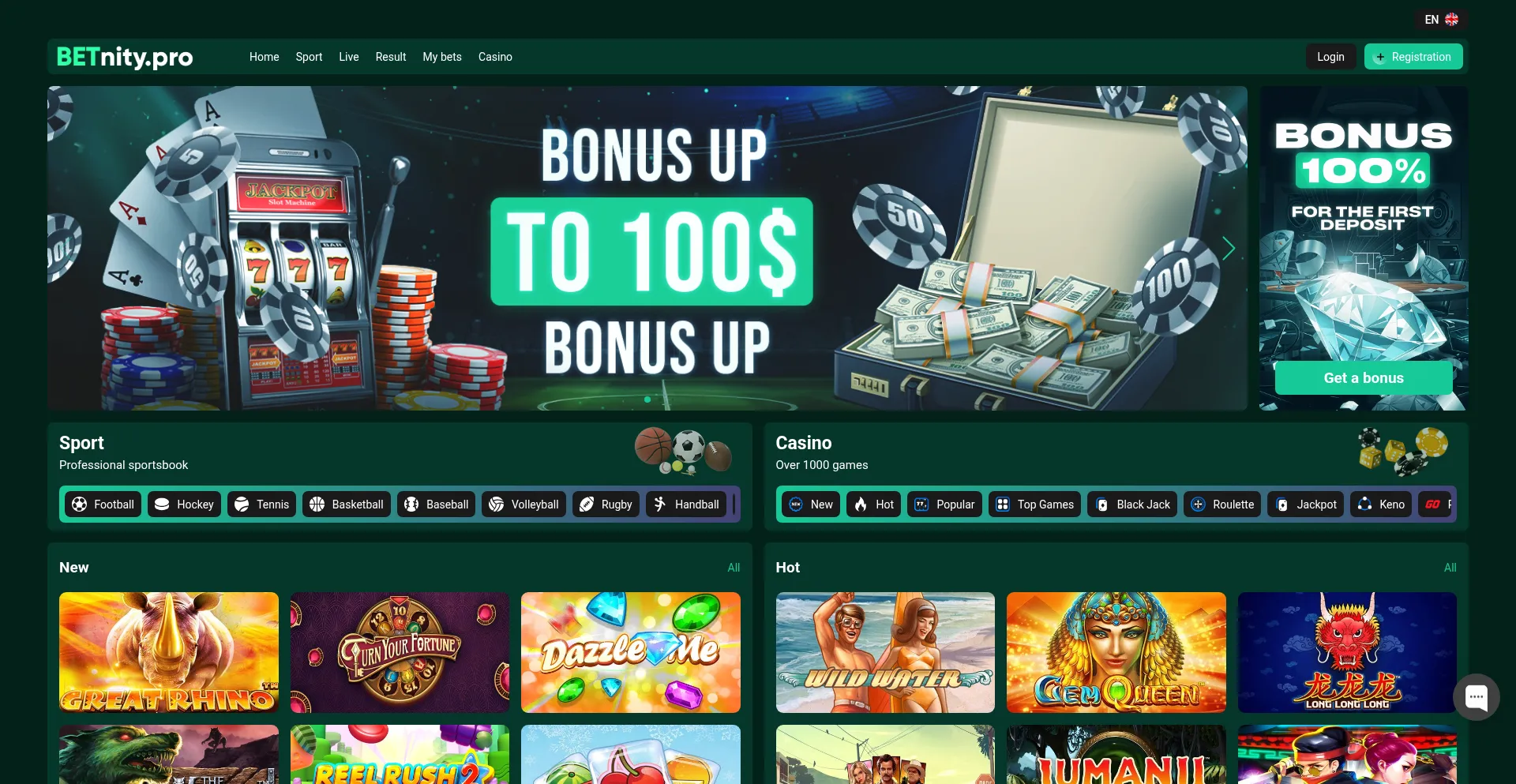Advance banner with the right chevron arrow
Screen dimensions: 1516x784
(1228, 249)
